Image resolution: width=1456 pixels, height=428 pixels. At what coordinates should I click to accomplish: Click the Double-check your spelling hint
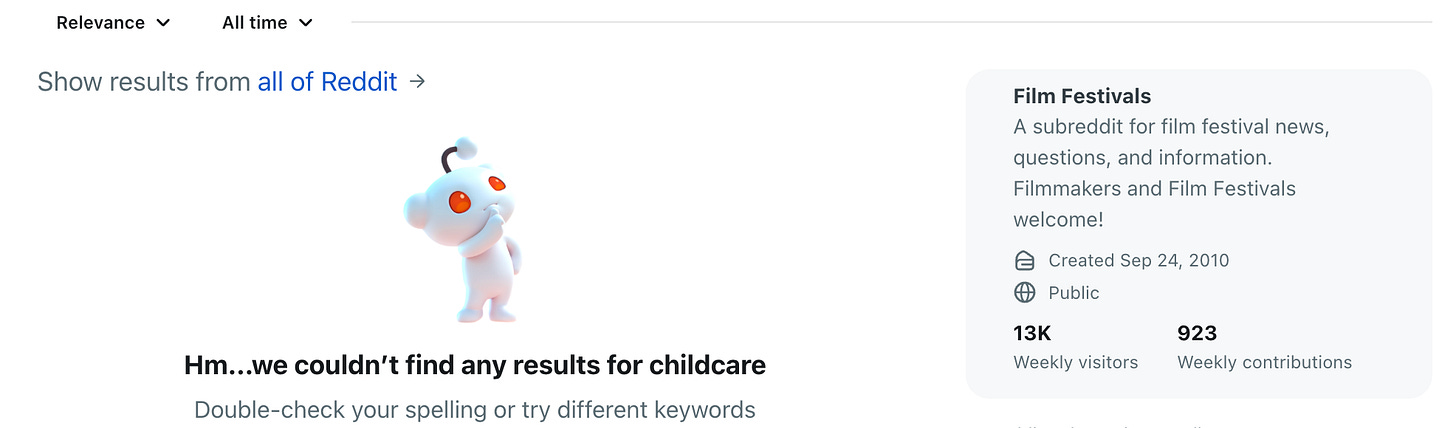475,410
